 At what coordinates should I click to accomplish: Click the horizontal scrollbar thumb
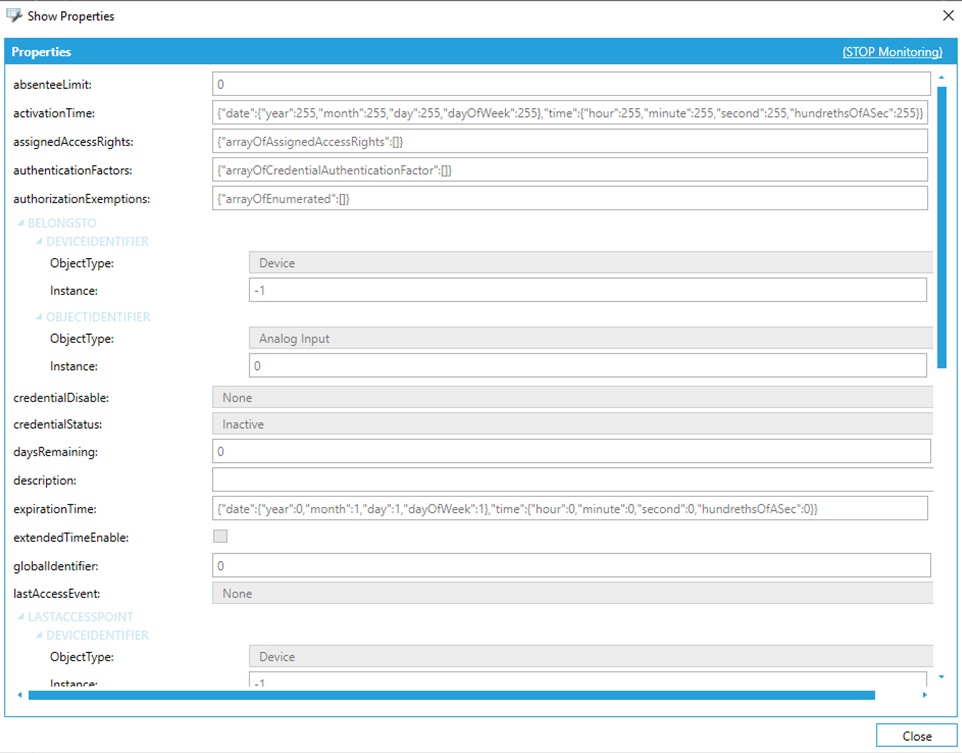[x=450, y=695]
